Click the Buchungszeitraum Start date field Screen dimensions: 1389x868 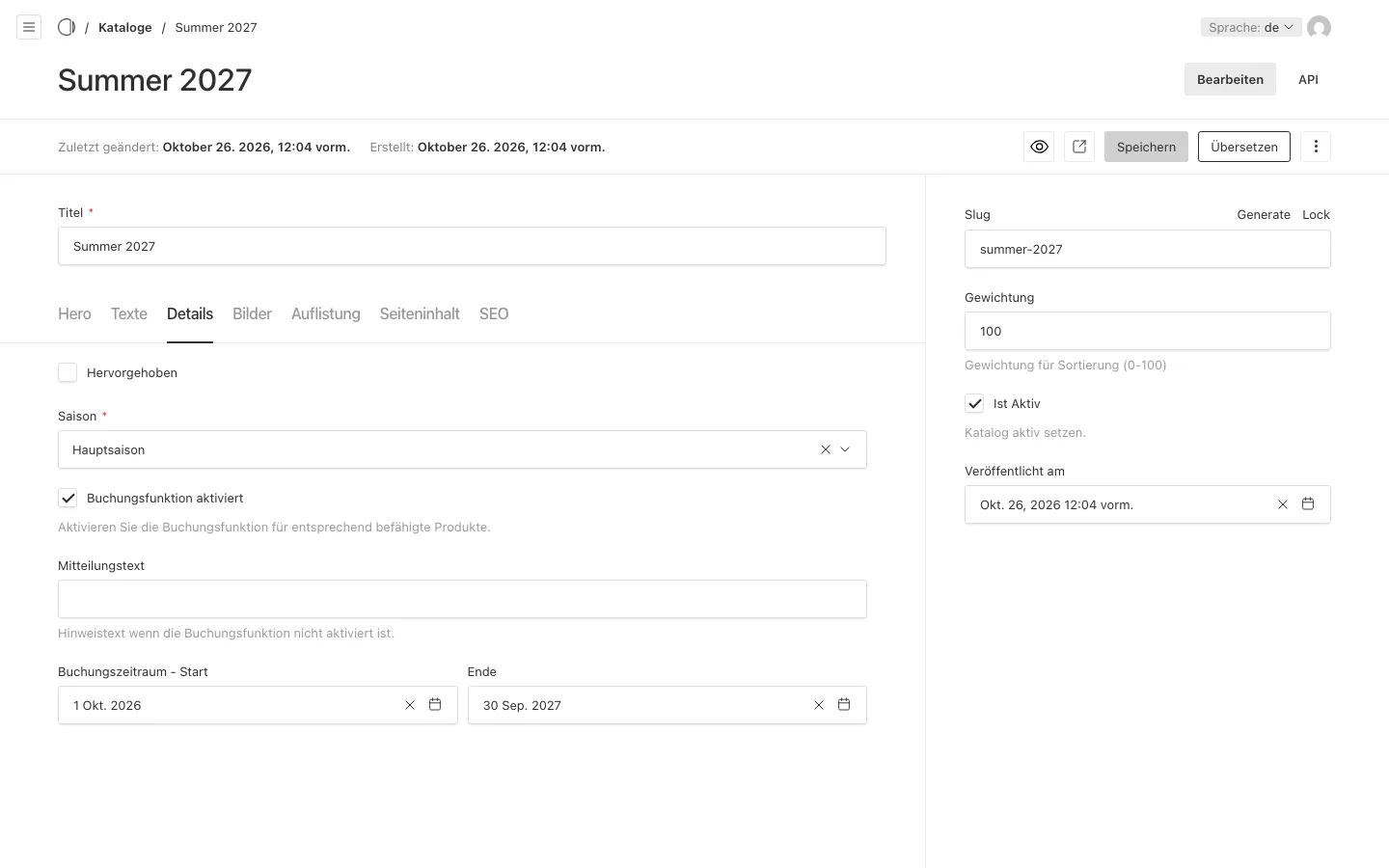[x=258, y=705]
